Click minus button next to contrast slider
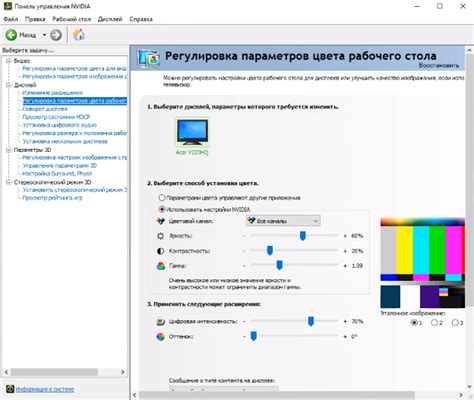This screenshot has height=400, width=474. click(x=244, y=251)
